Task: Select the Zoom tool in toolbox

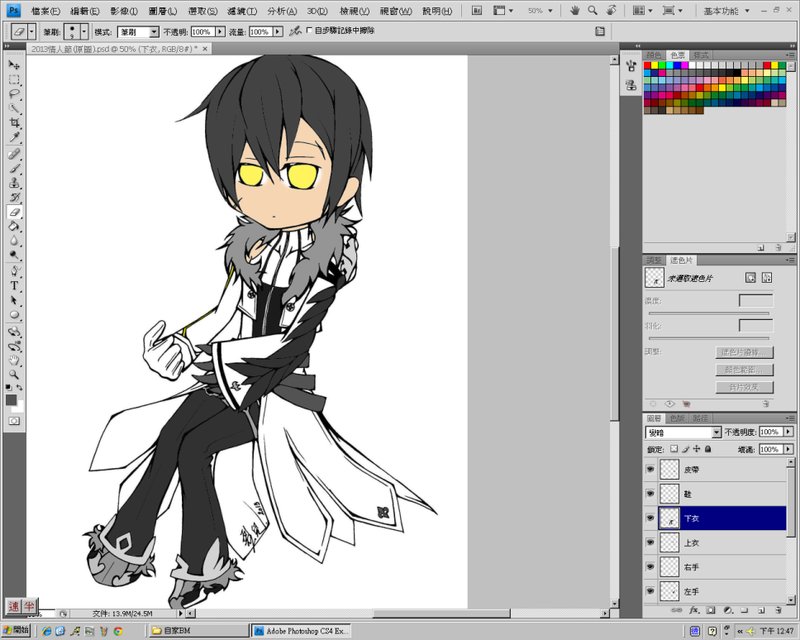Action: click(14, 375)
